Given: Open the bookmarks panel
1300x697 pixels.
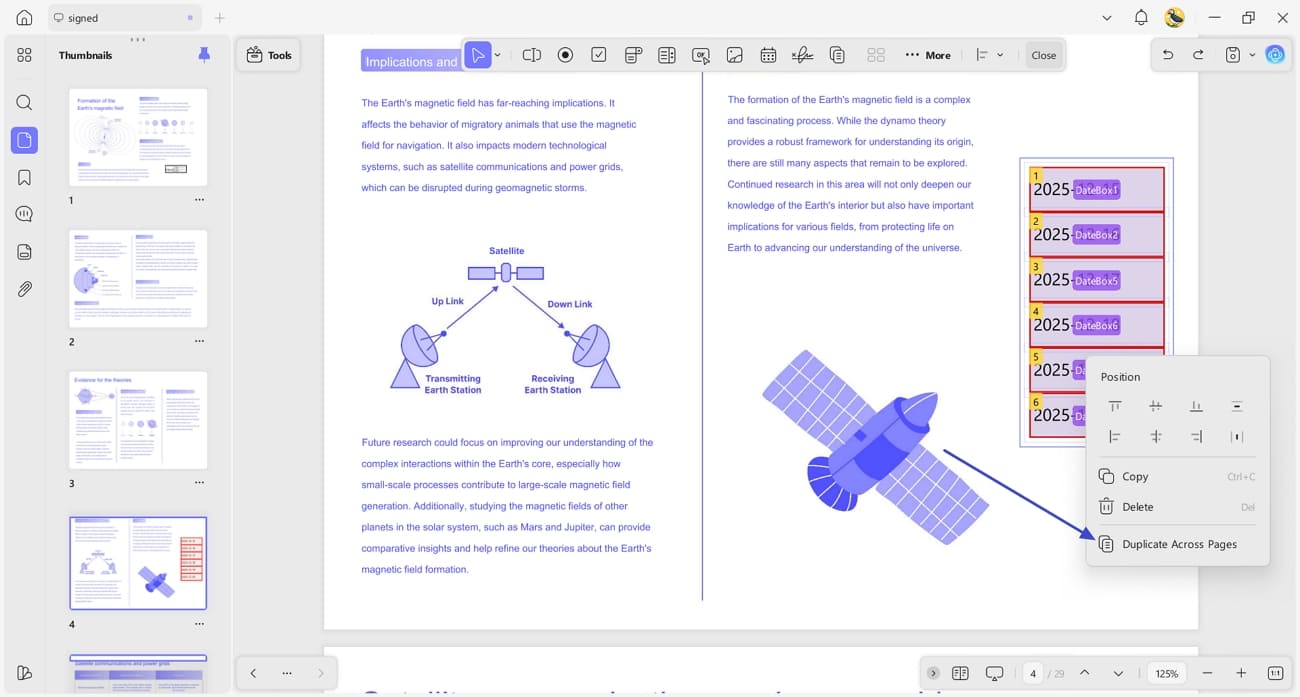Looking at the screenshot, I should 24,177.
